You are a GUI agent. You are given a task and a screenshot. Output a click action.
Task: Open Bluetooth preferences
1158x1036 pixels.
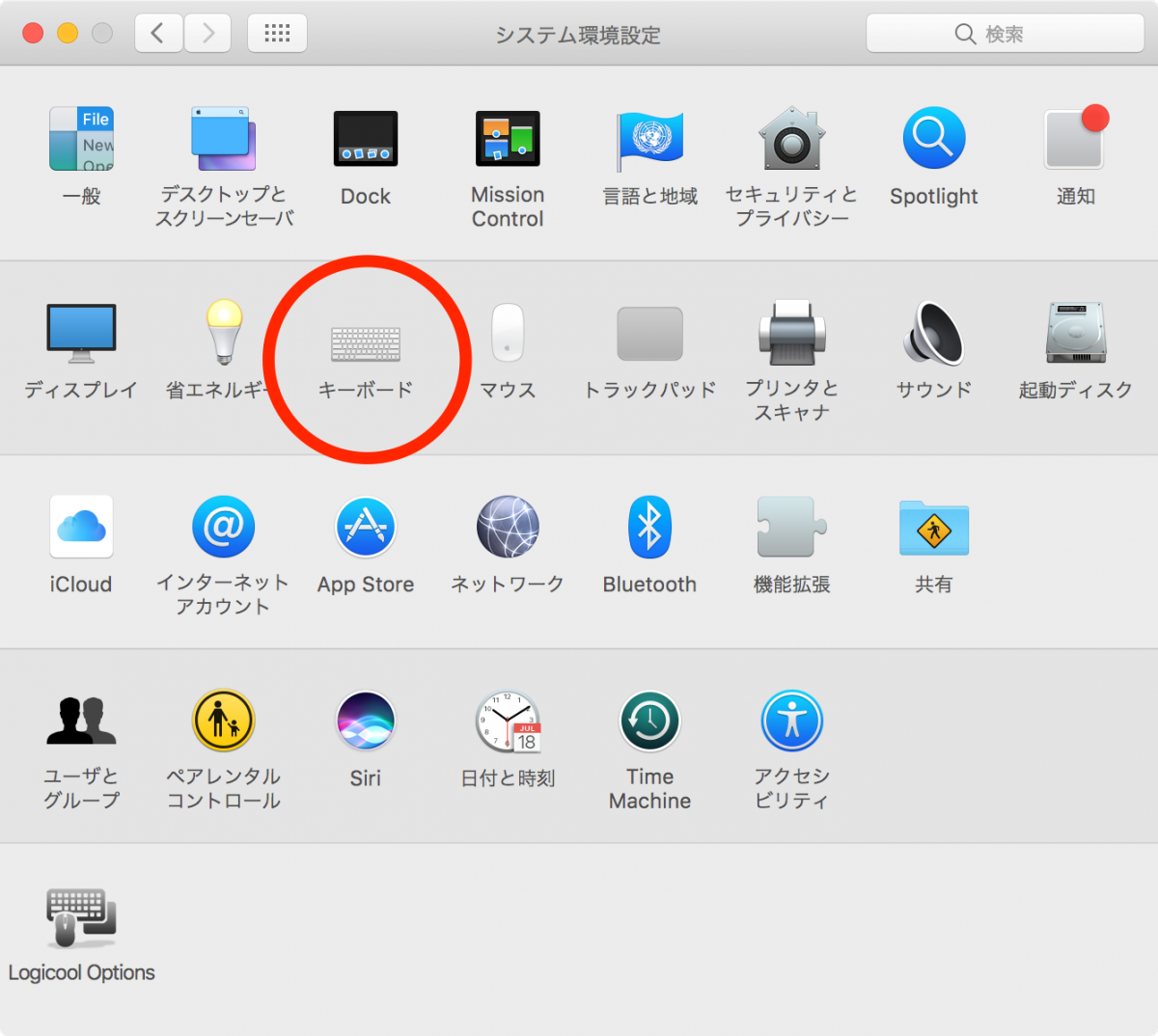(649, 527)
